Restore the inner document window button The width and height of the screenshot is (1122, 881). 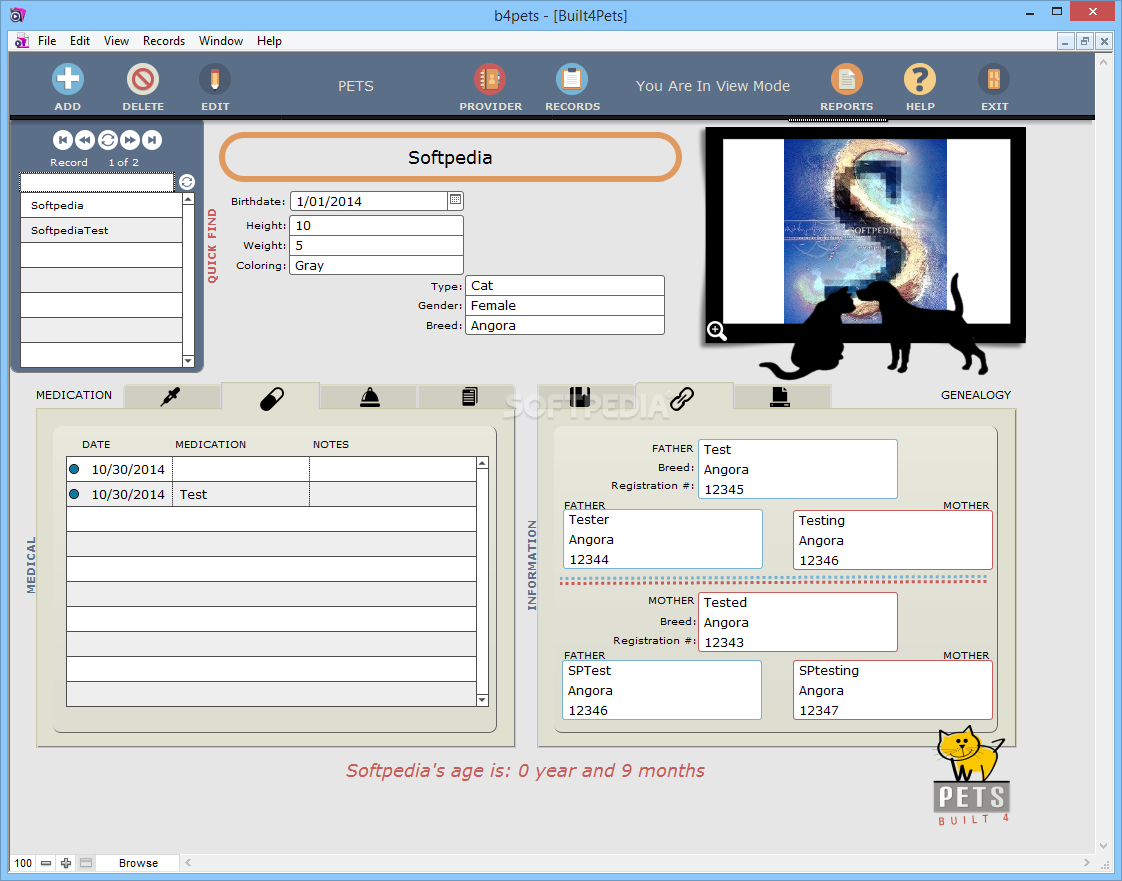(x=1084, y=42)
